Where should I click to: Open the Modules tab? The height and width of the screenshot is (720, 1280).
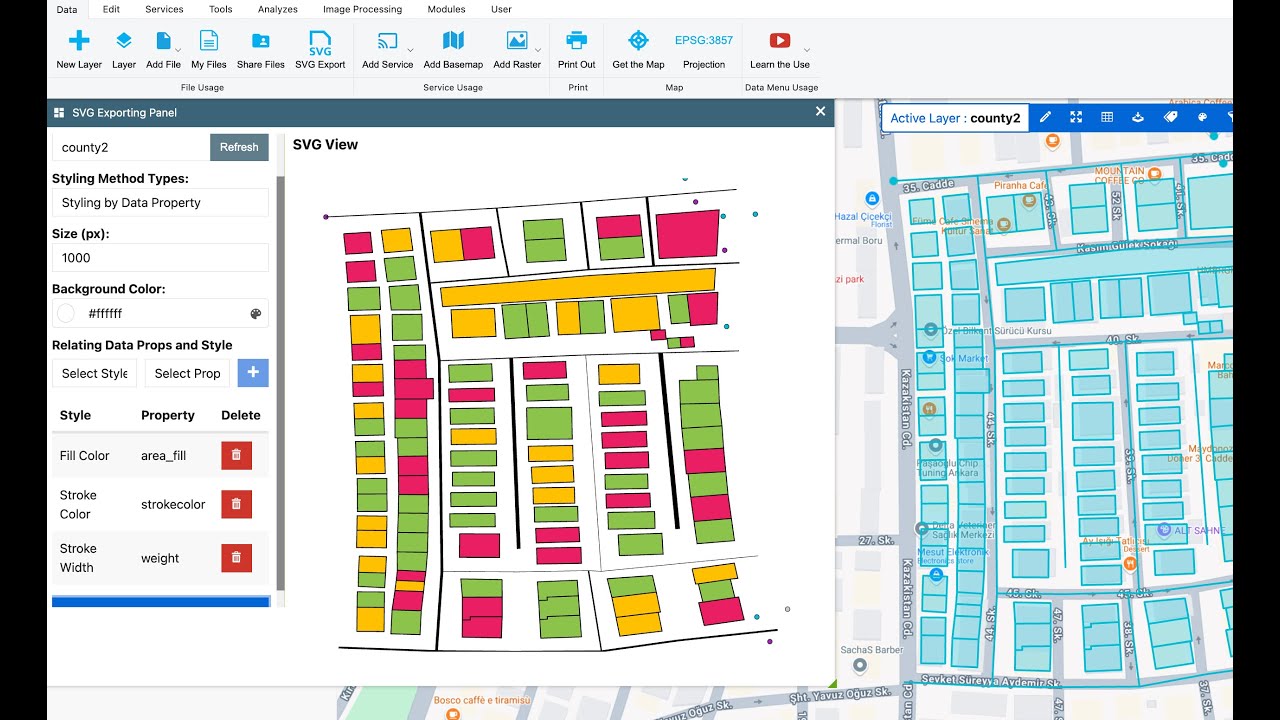coord(446,9)
